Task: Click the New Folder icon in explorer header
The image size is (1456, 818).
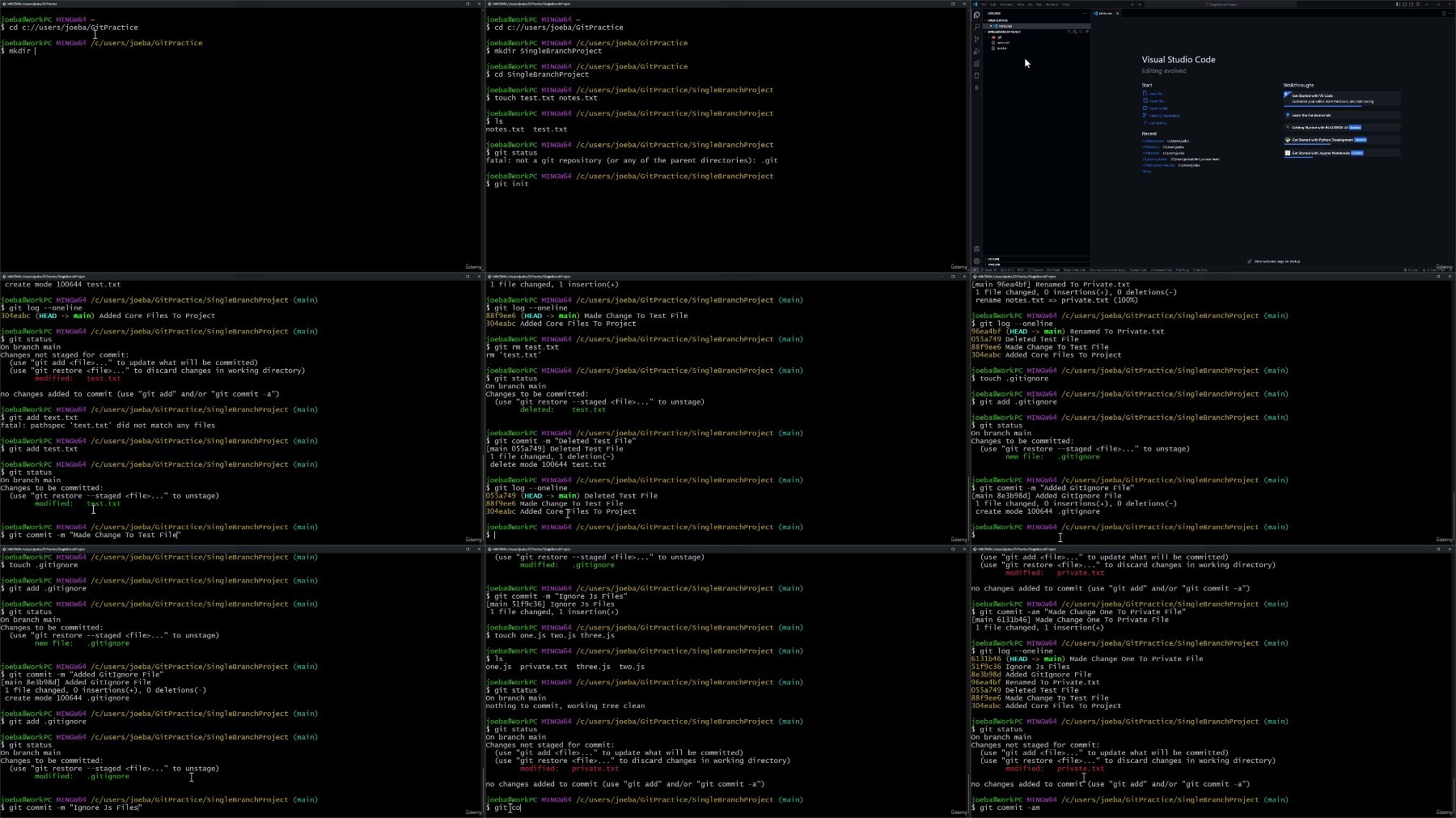Action: click(1075, 32)
